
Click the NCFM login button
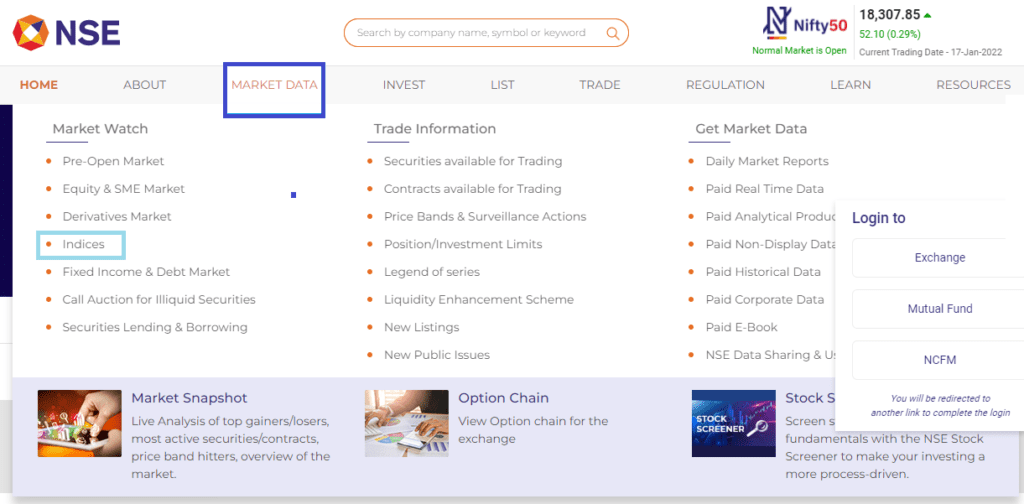tap(939, 360)
